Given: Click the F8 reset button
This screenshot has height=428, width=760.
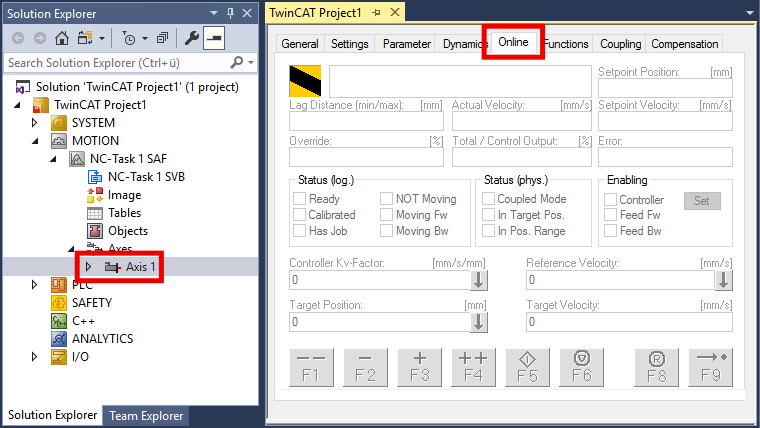Looking at the screenshot, I should (x=657, y=367).
